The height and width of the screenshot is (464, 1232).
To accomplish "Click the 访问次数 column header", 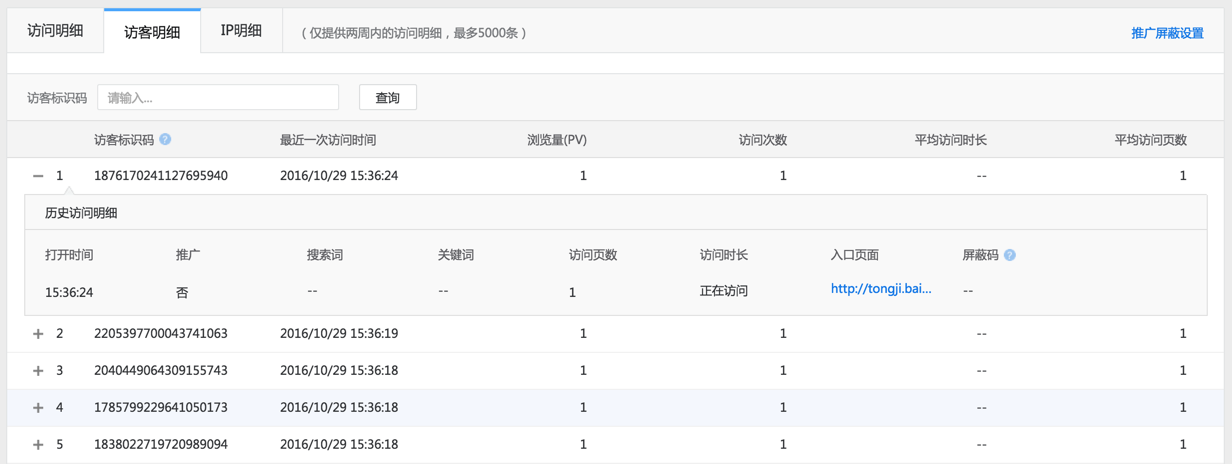I will point(762,140).
